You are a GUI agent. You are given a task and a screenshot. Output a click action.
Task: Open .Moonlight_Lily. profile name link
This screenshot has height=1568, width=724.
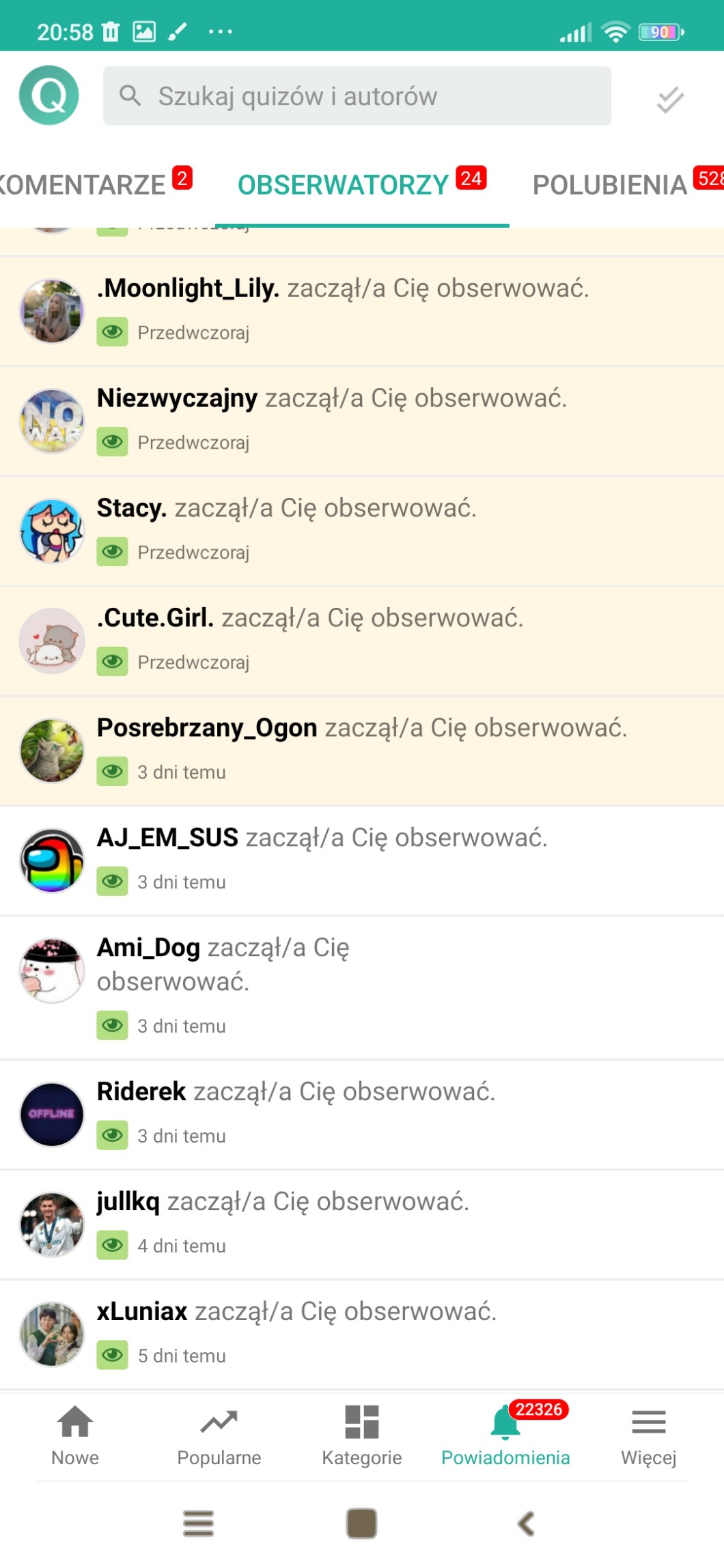188,288
